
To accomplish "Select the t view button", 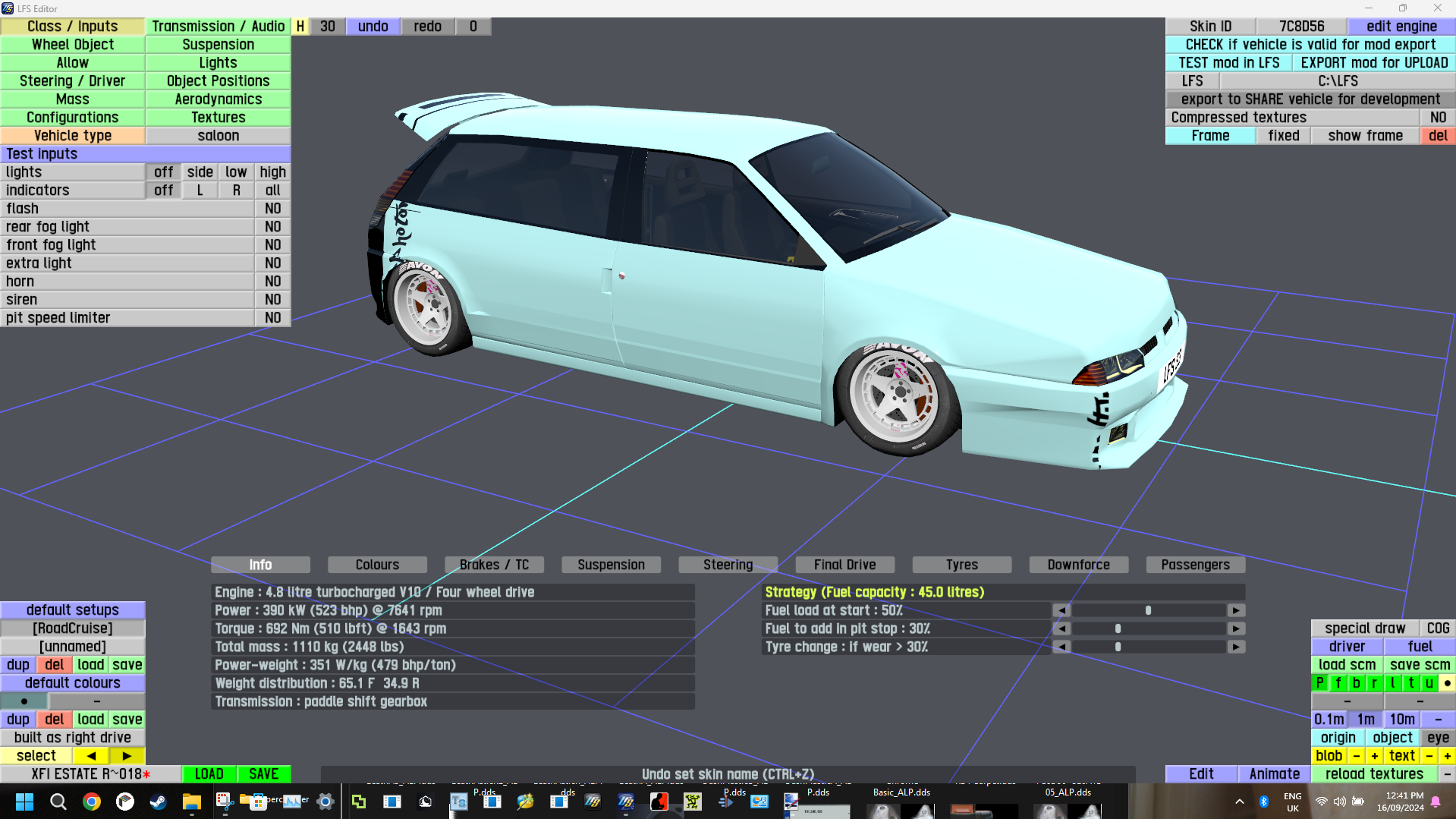I will (x=1411, y=683).
